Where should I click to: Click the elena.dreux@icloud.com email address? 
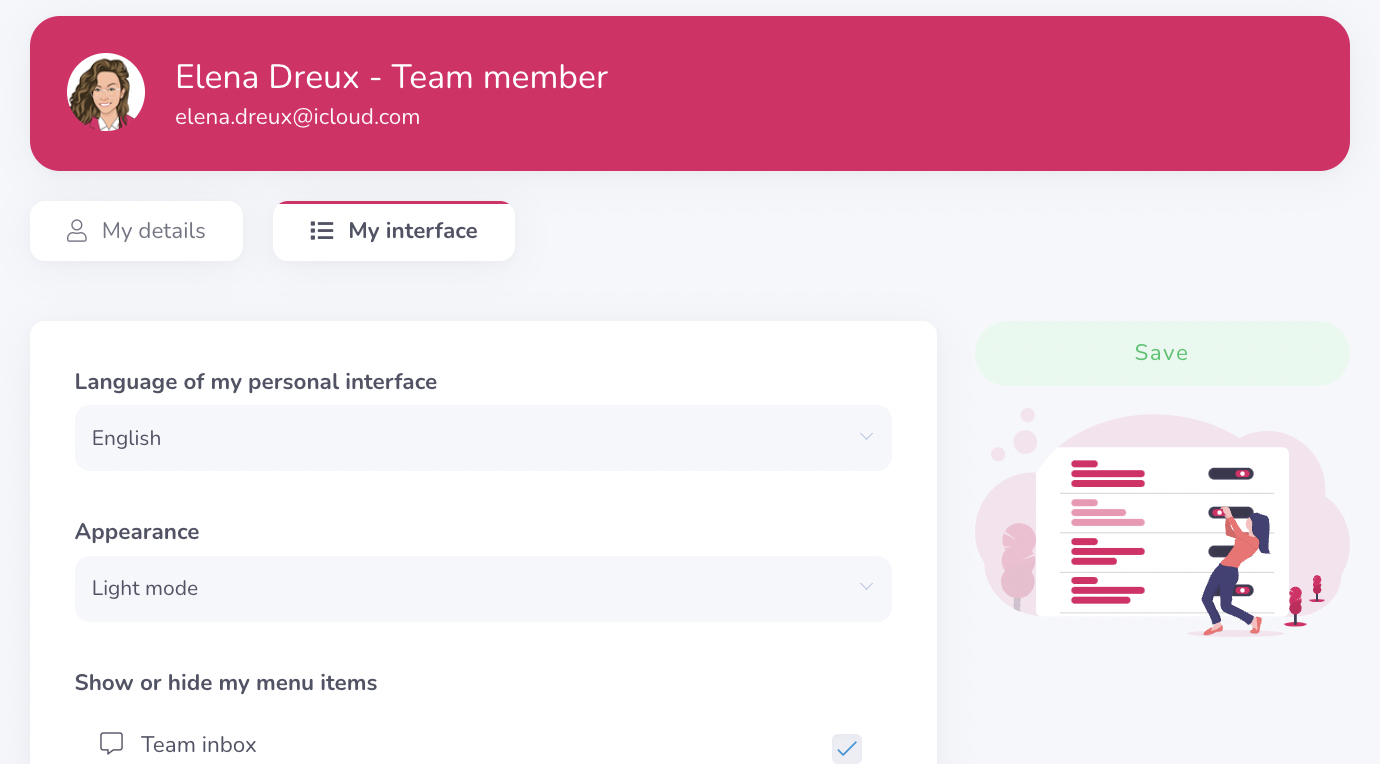297,117
